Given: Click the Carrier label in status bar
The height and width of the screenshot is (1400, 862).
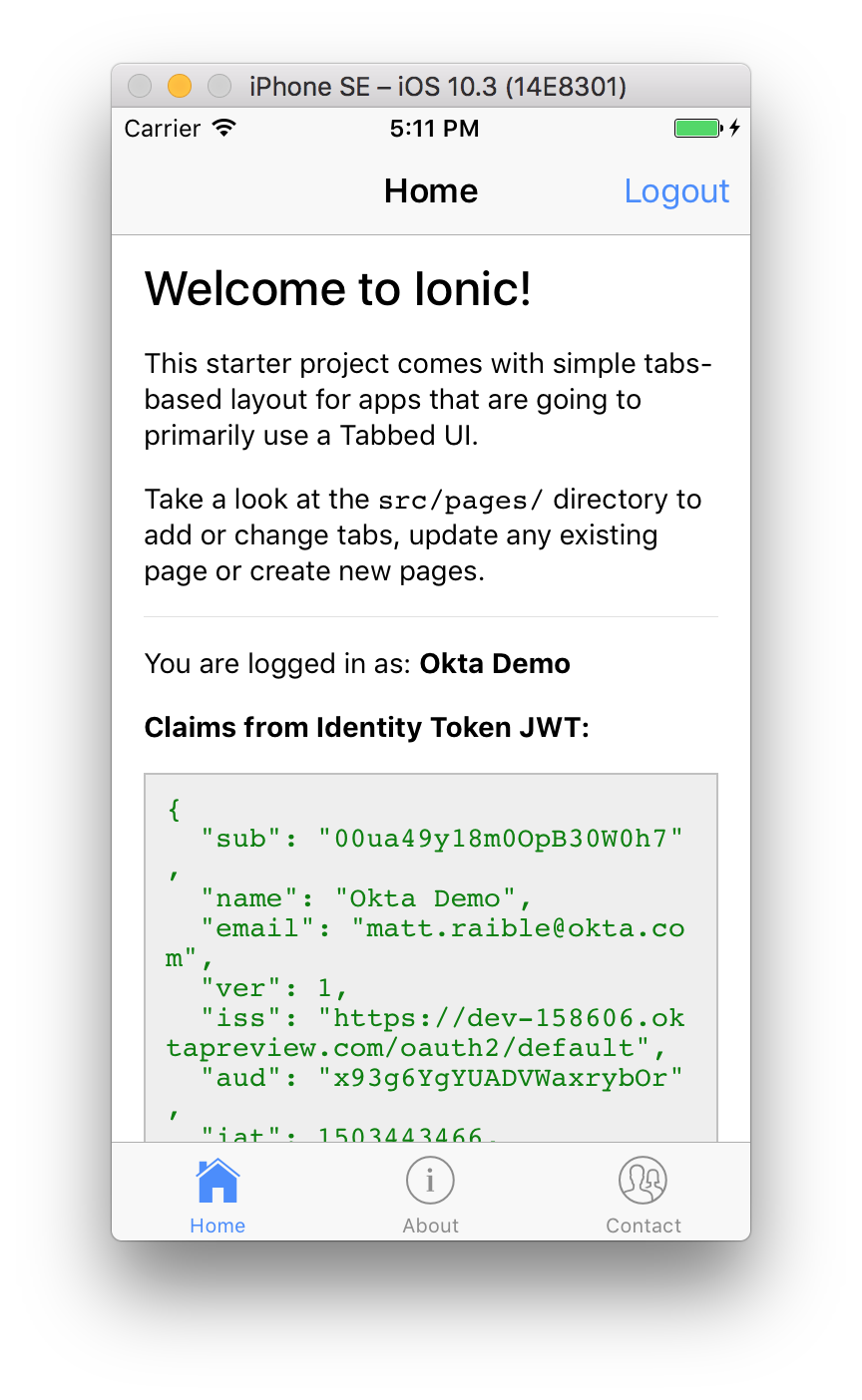Looking at the screenshot, I should (x=163, y=129).
